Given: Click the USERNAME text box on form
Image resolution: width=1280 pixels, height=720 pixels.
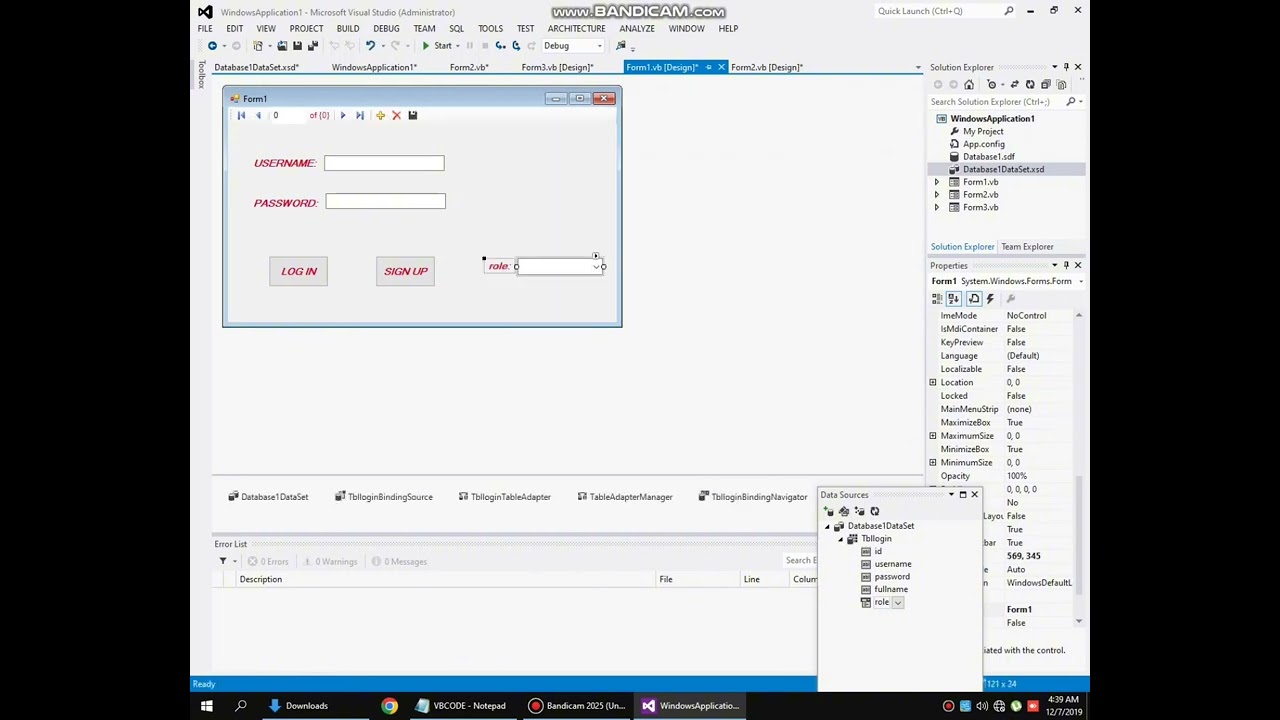Looking at the screenshot, I should click(x=384, y=163).
